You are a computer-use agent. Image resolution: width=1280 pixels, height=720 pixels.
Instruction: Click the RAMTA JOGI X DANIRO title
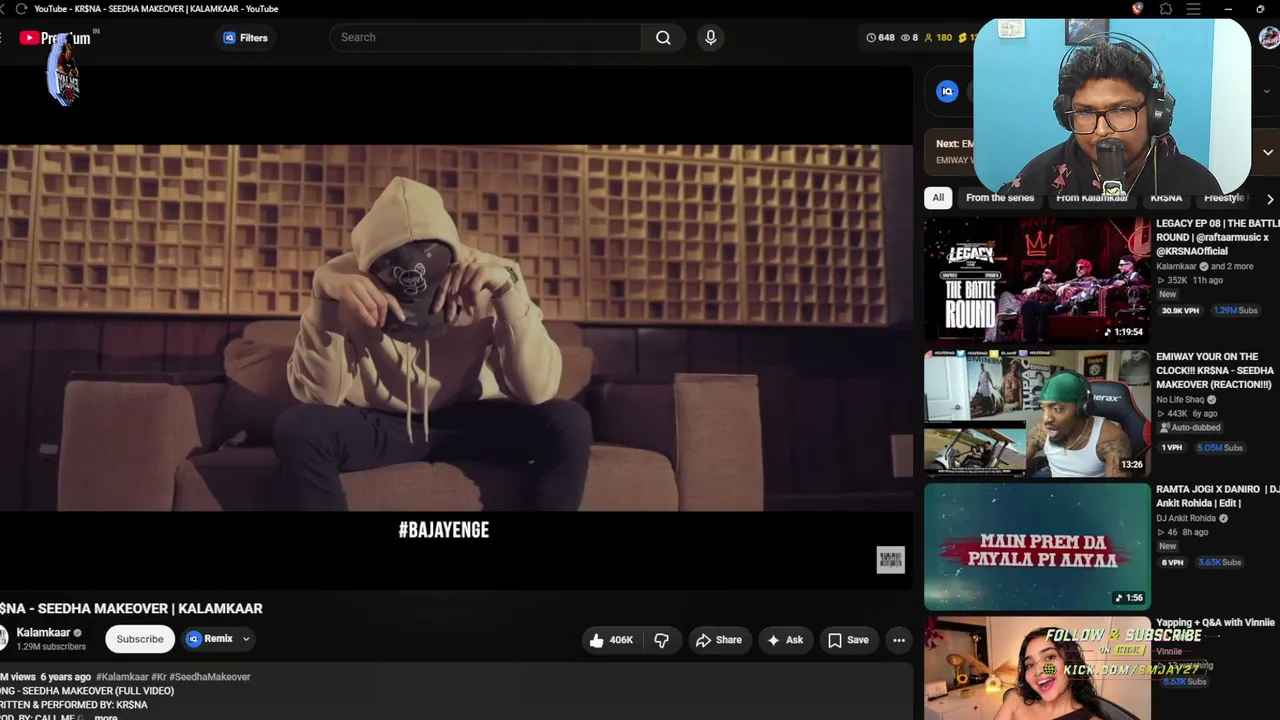(x=1218, y=496)
